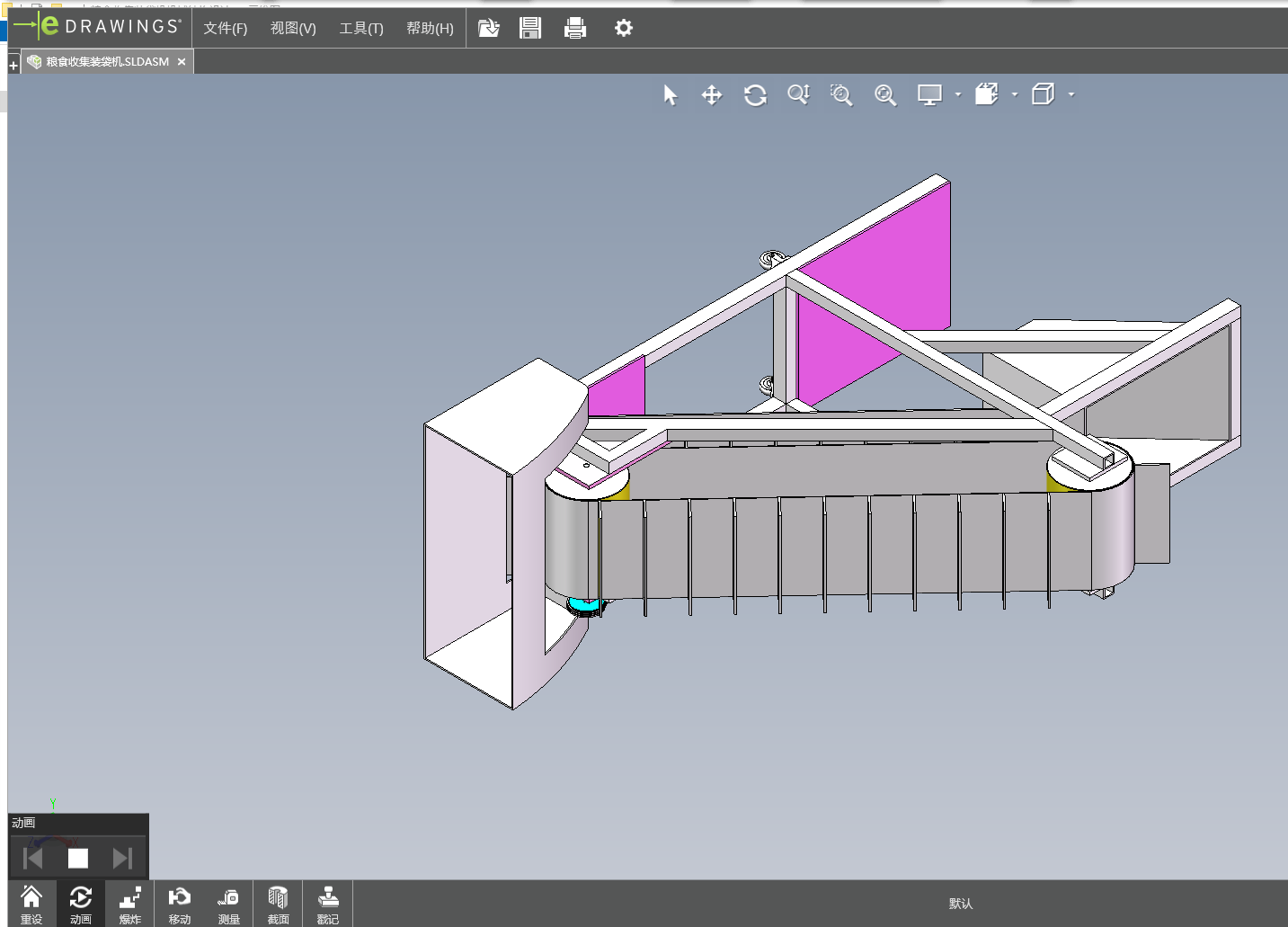Viewport: 1288px width, 927px height.
Task: Jump to the previous animation view
Action: coord(32,859)
